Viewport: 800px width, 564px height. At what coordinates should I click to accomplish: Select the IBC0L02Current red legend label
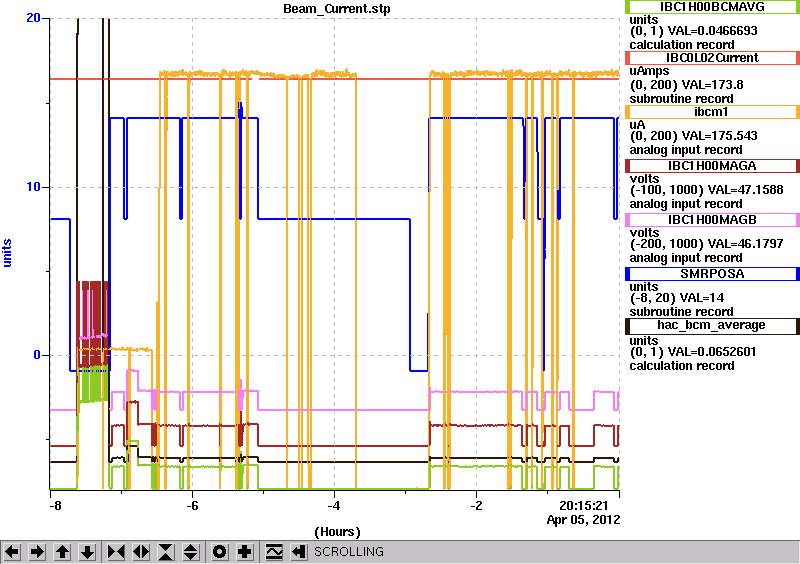tap(712, 58)
